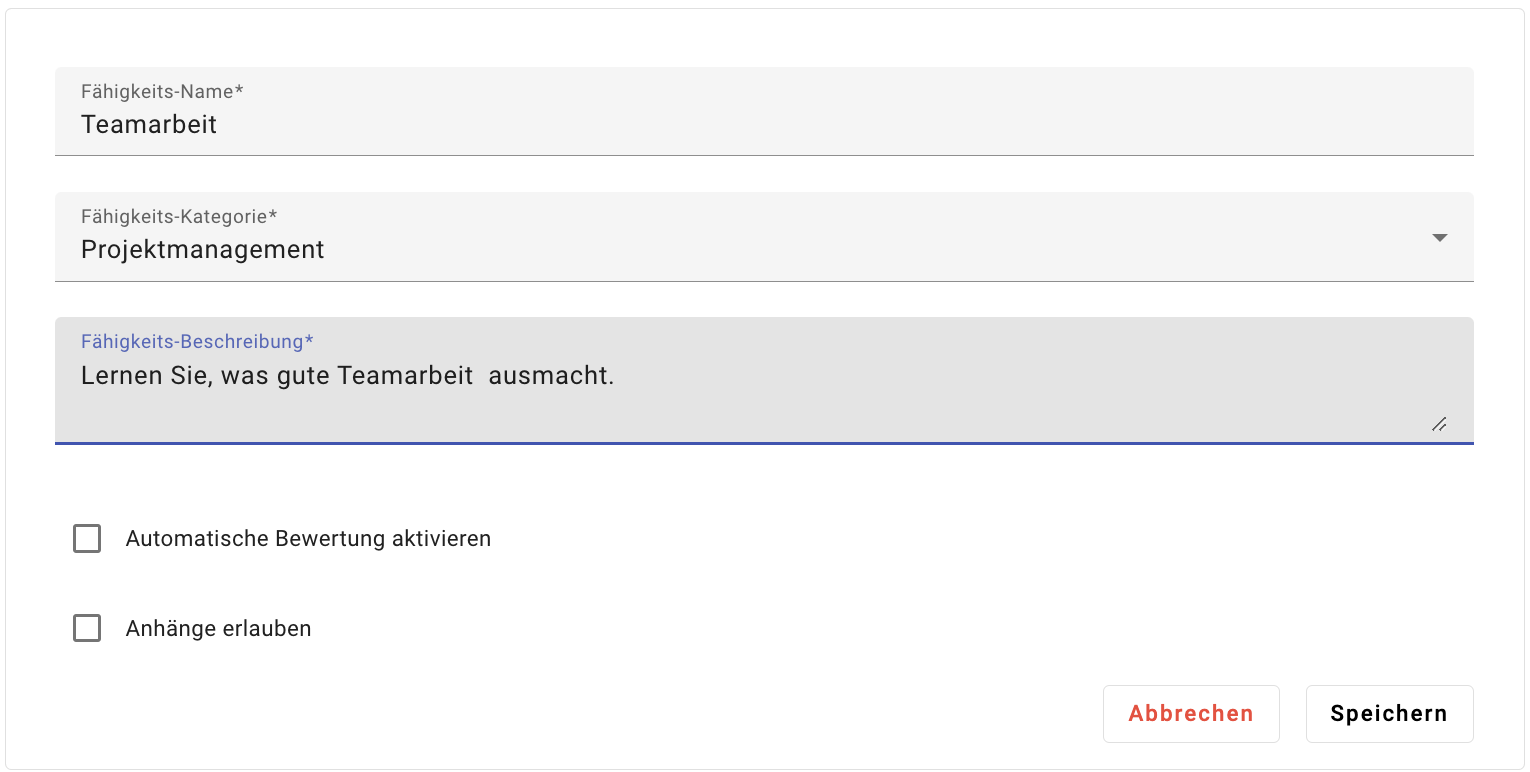Viewport: 1530px width, 772px height.
Task: Enable the Automatische Bewertung aktivieren checkbox
Action: coord(87,539)
